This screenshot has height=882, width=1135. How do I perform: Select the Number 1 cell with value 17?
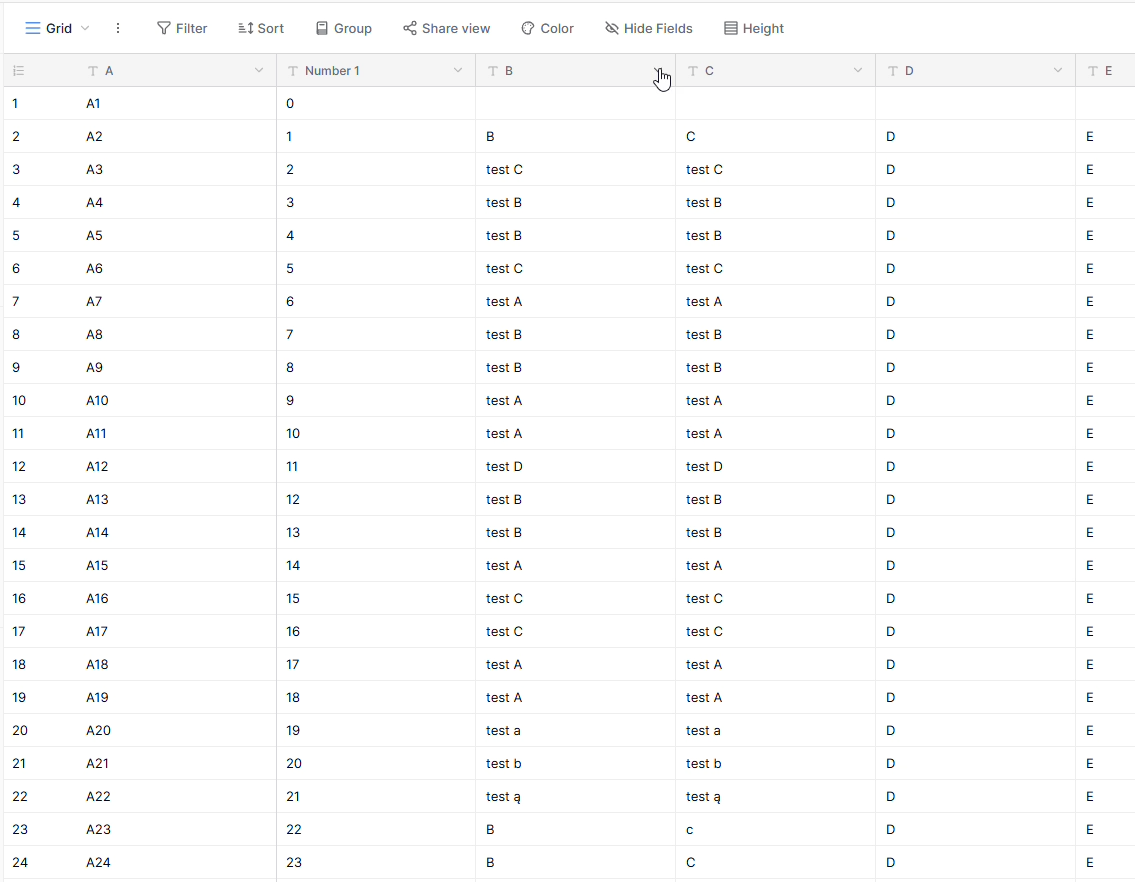pos(376,665)
